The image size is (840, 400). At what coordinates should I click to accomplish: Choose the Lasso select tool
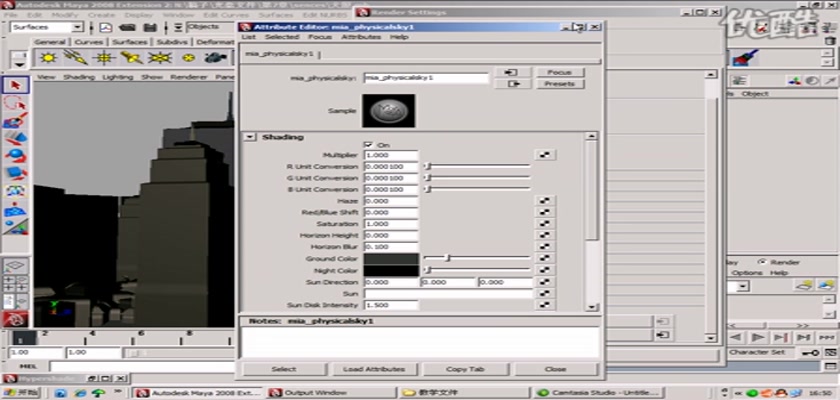[x=15, y=104]
